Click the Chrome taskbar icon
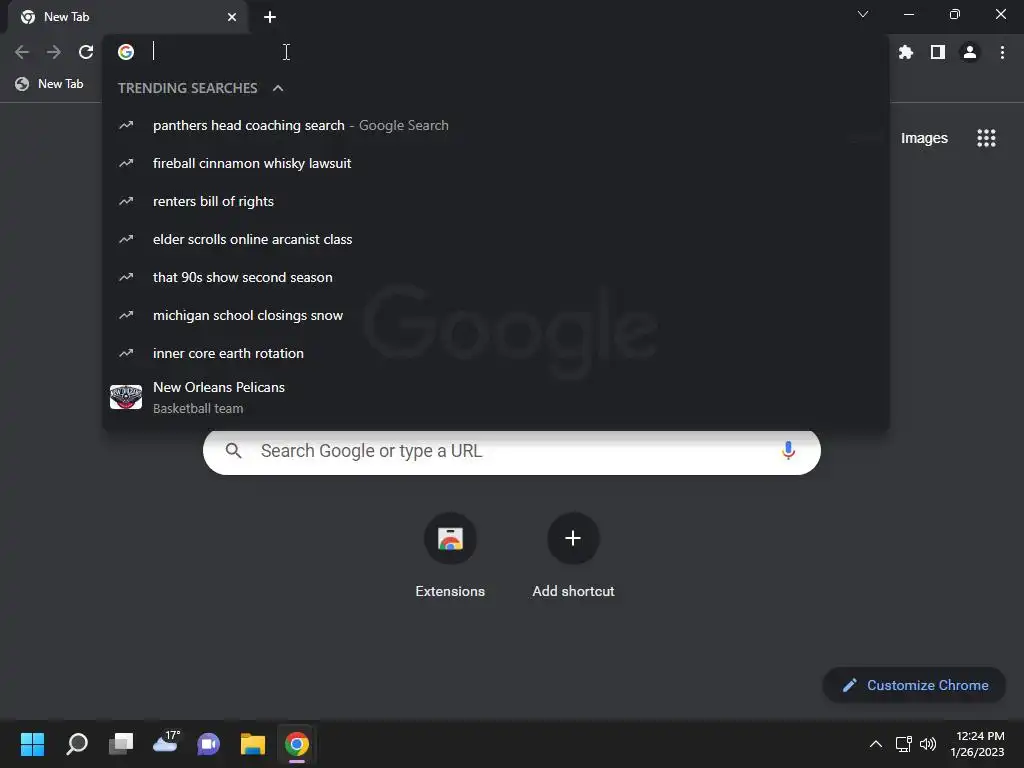 click(296, 744)
